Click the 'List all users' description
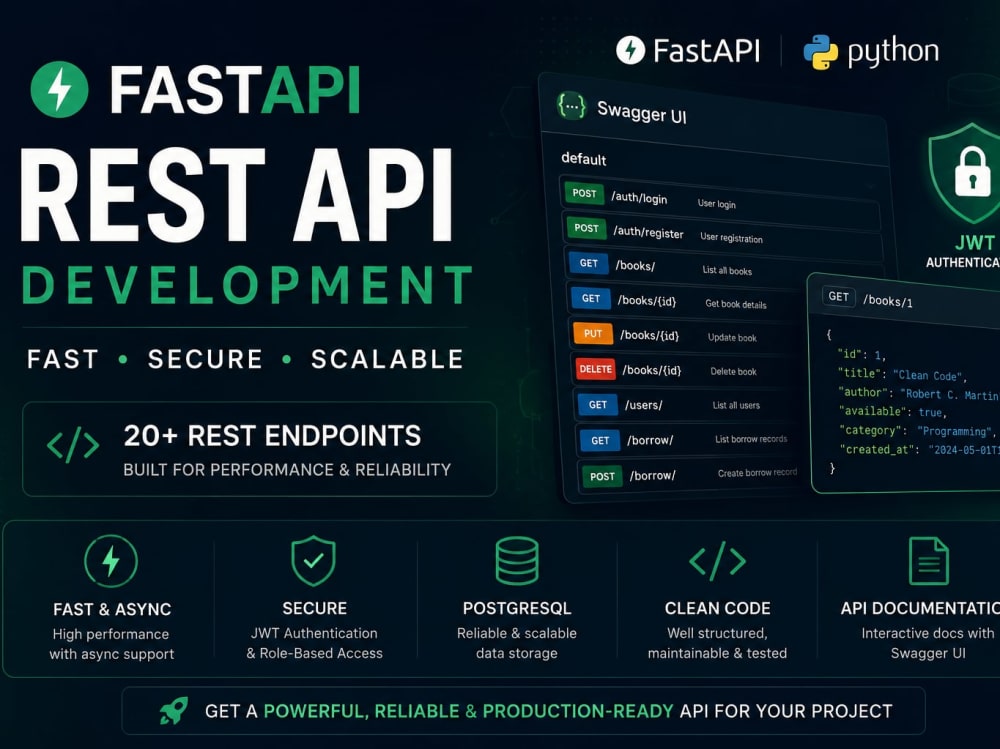The width and height of the screenshot is (1000, 749). click(x=736, y=405)
